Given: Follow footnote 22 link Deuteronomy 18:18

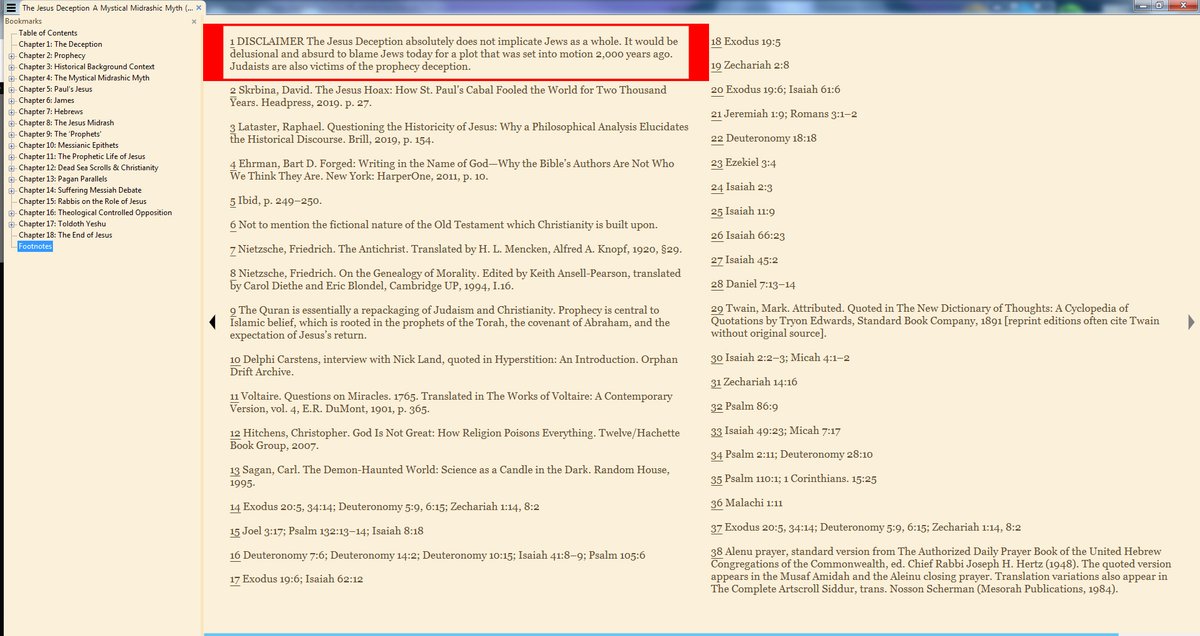Looking at the screenshot, I should [x=717, y=138].
